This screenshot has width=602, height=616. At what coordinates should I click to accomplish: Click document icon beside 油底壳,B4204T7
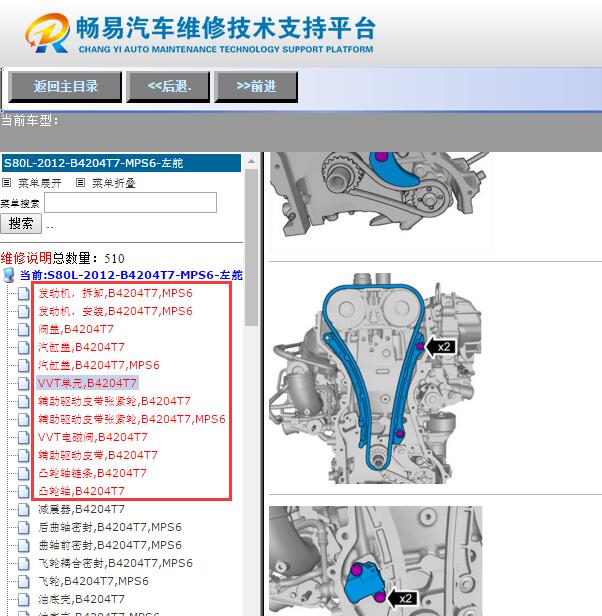pyautogui.click(x=24, y=600)
